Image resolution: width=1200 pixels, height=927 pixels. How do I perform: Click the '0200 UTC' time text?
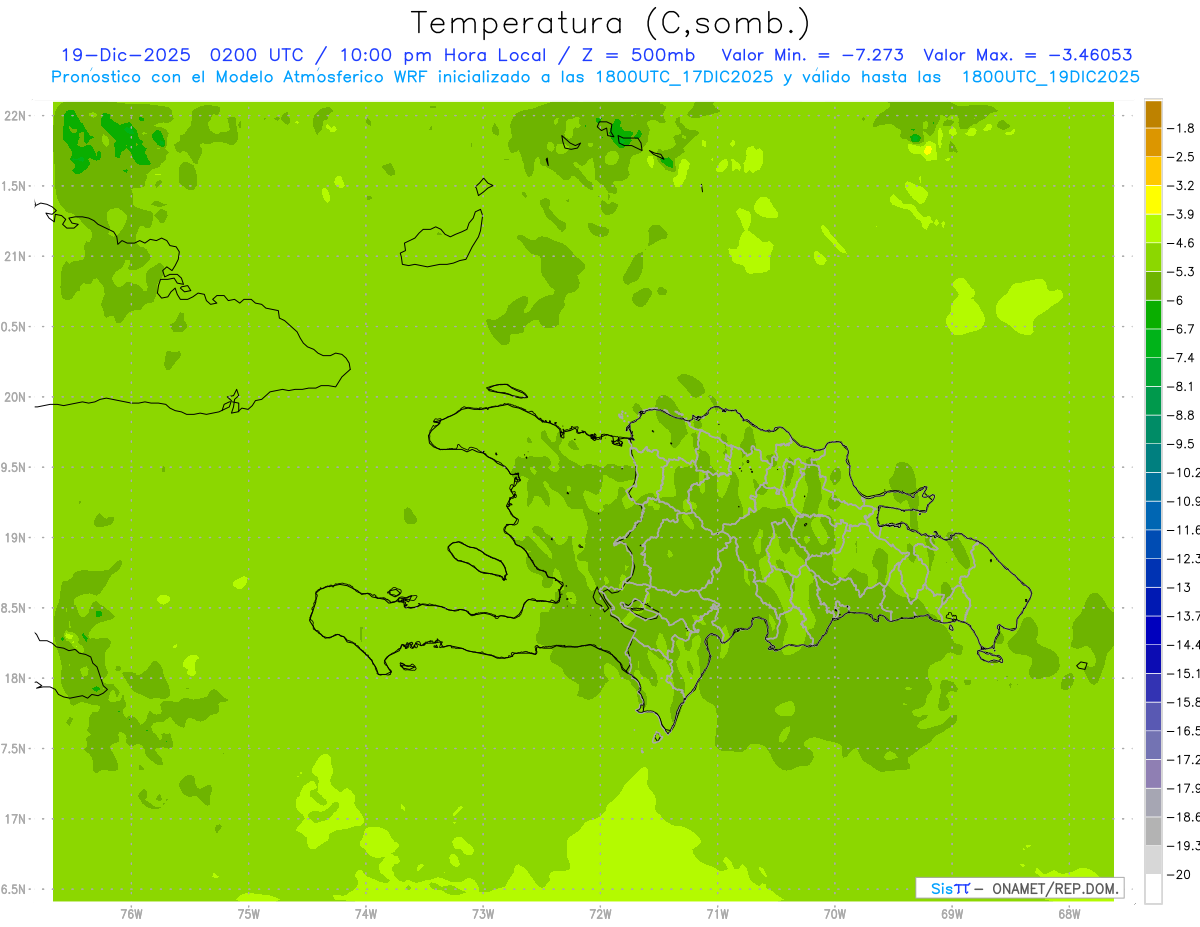257,55
